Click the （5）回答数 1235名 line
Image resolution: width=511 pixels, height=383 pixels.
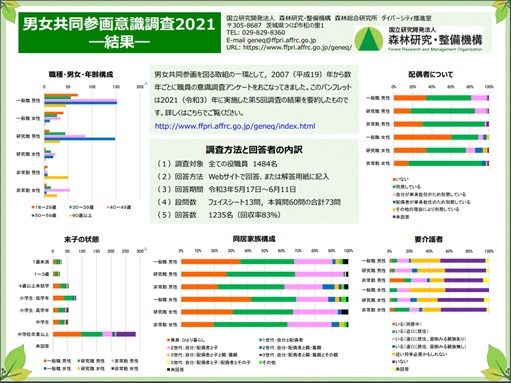218,215
